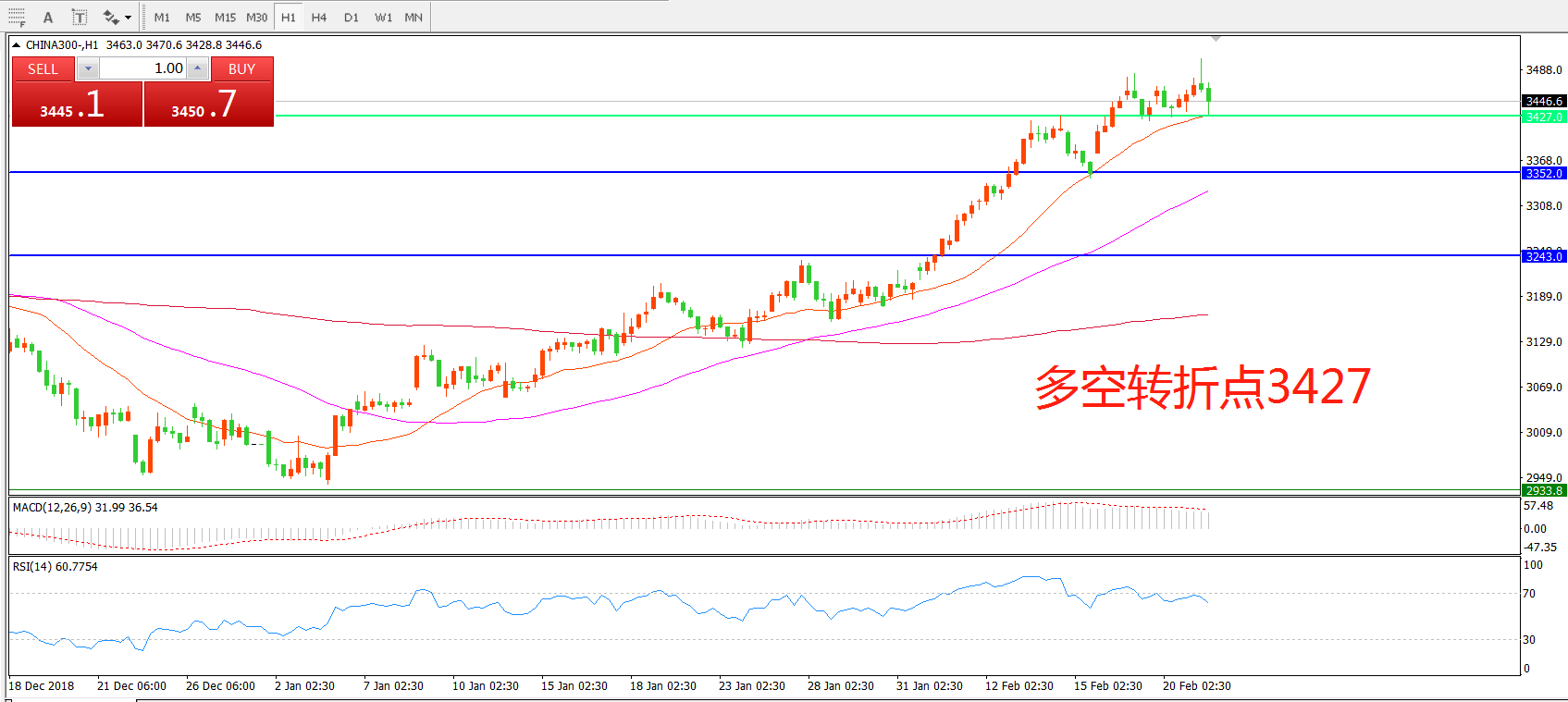Click the green 3427.0 price level label
The width and height of the screenshot is (1568, 702).
click(x=1543, y=117)
